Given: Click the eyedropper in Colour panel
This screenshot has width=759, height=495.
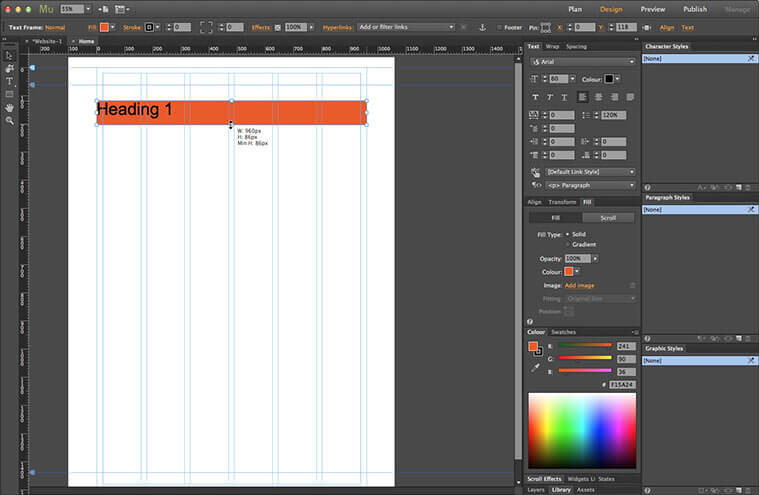Looking at the screenshot, I should coord(534,368).
